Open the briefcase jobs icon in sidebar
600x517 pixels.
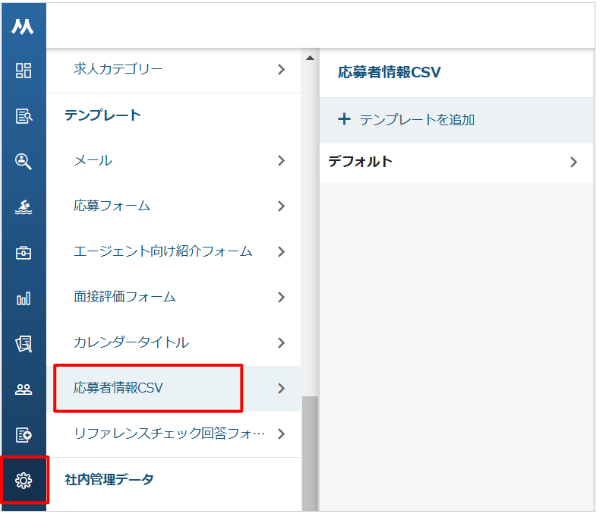[23, 252]
